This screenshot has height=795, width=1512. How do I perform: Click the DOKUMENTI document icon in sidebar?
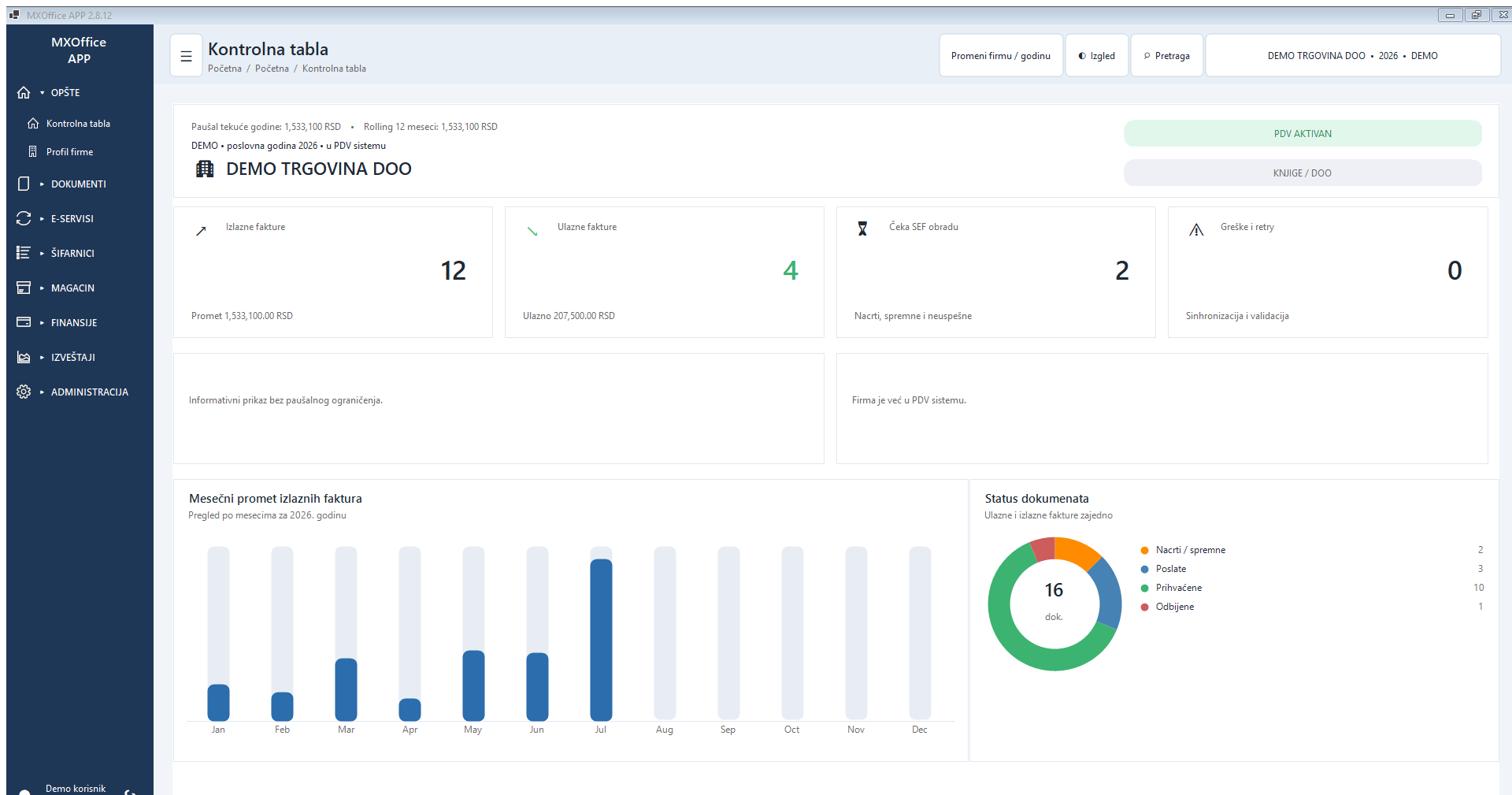(x=24, y=184)
